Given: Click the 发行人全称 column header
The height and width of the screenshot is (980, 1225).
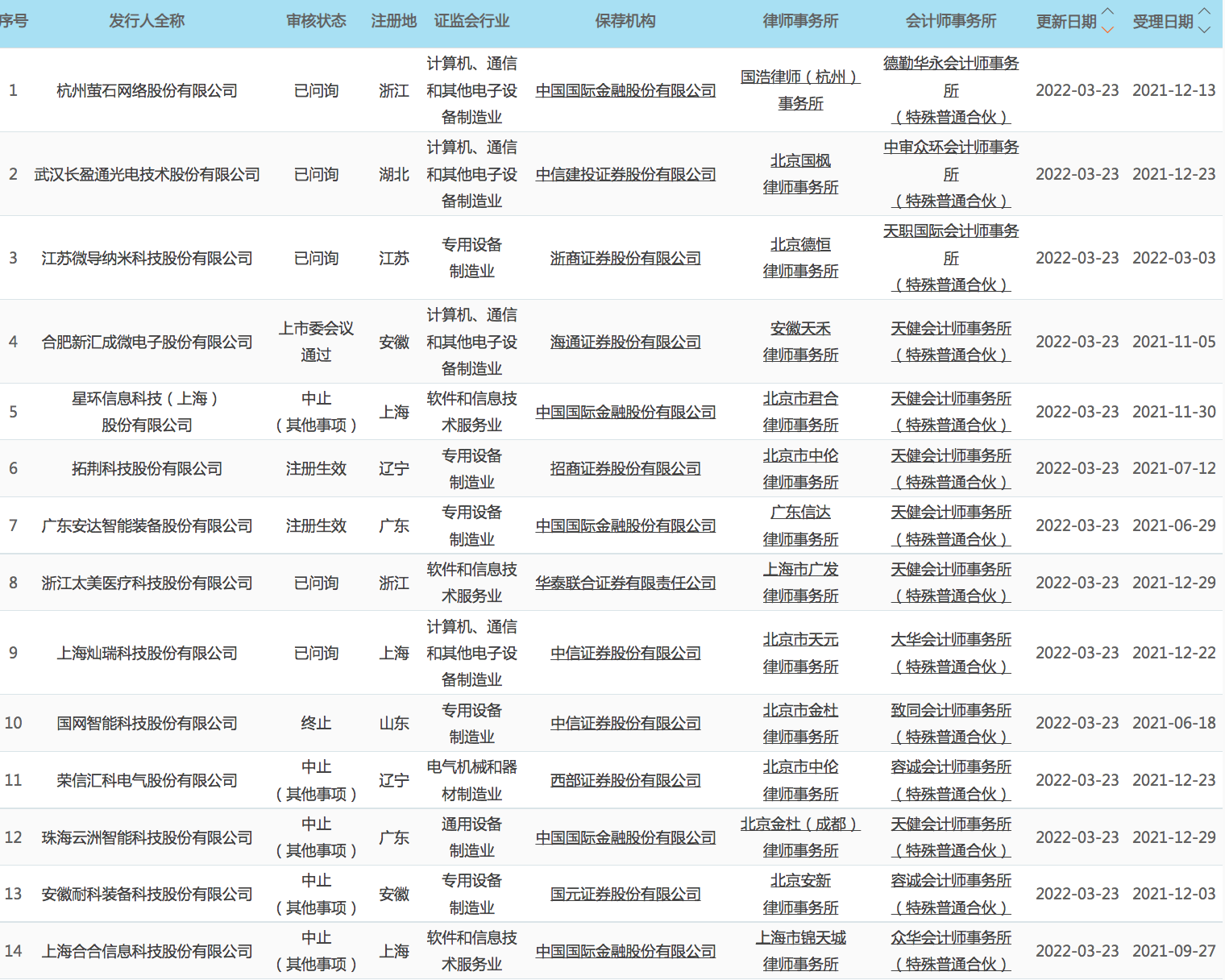Looking at the screenshot, I should (x=147, y=21).
